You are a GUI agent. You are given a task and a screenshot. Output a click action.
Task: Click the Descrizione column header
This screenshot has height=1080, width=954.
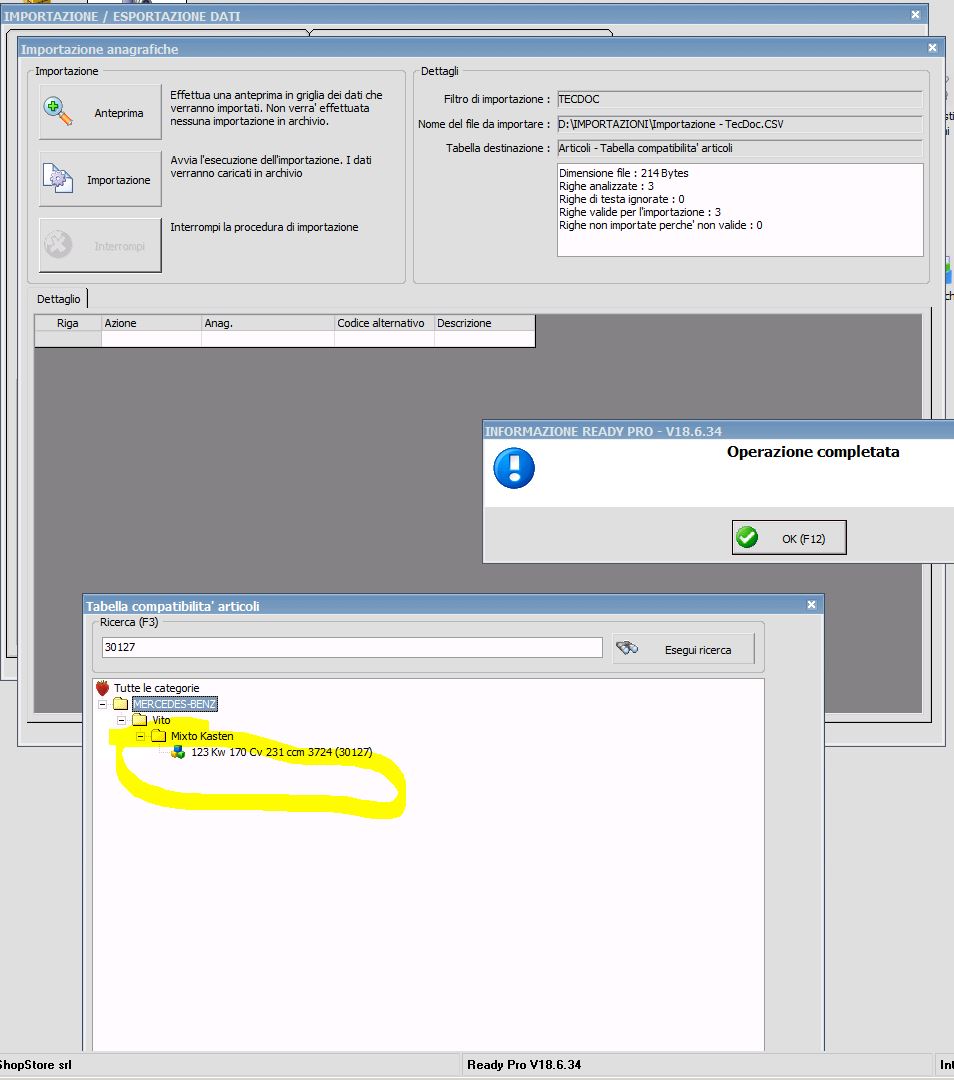point(484,323)
